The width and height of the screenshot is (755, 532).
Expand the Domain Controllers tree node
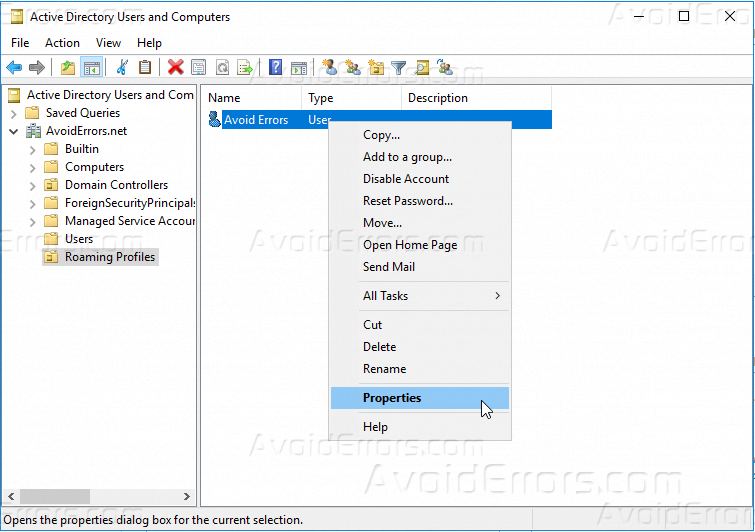click(x=33, y=185)
